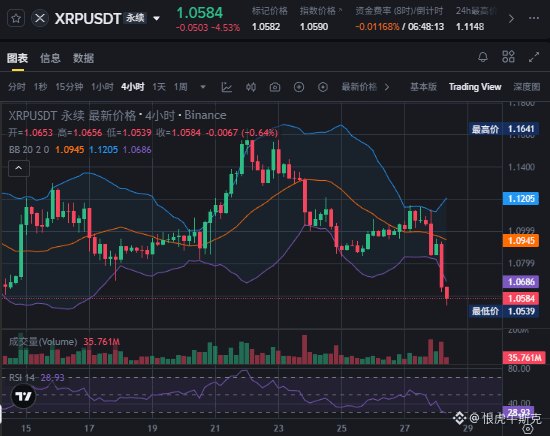The width and height of the screenshot is (550, 436).
Task: Switch to Trading View chart mode
Action: [475, 87]
